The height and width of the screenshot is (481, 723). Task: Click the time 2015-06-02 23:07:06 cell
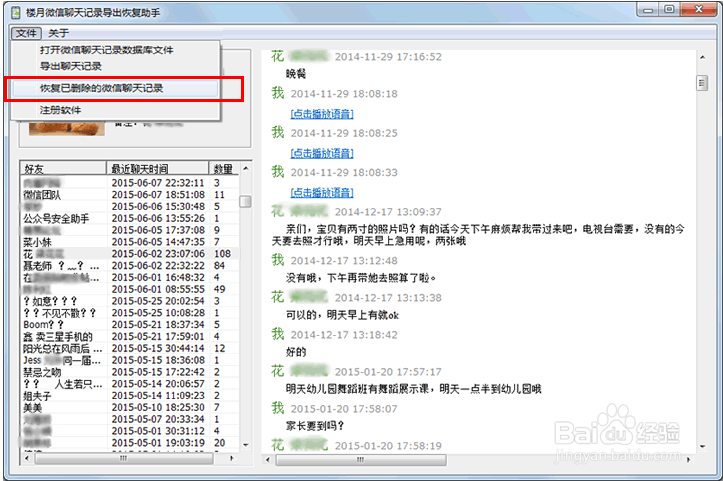click(158, 254)
